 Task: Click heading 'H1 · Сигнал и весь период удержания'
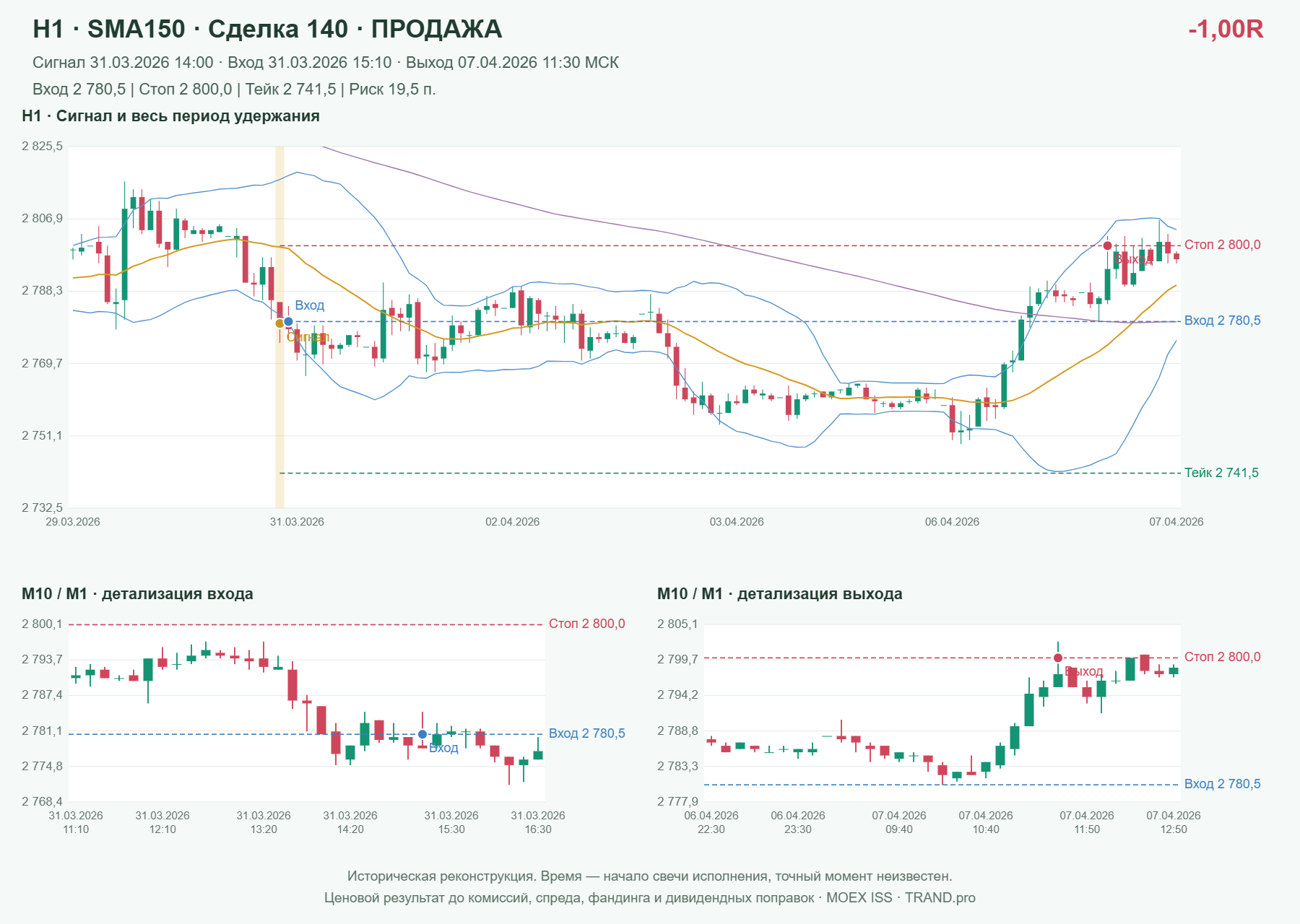[x=170, y=116]
